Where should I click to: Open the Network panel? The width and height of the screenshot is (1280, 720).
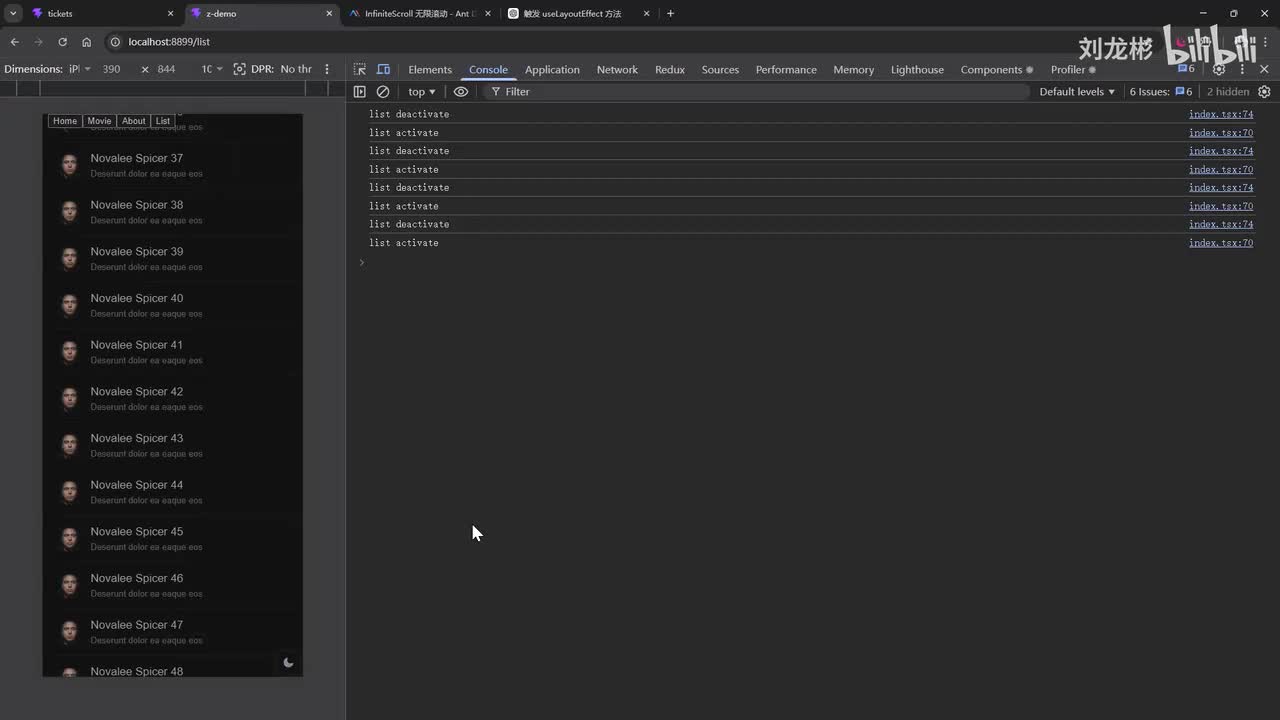click(x=617, y=70)
